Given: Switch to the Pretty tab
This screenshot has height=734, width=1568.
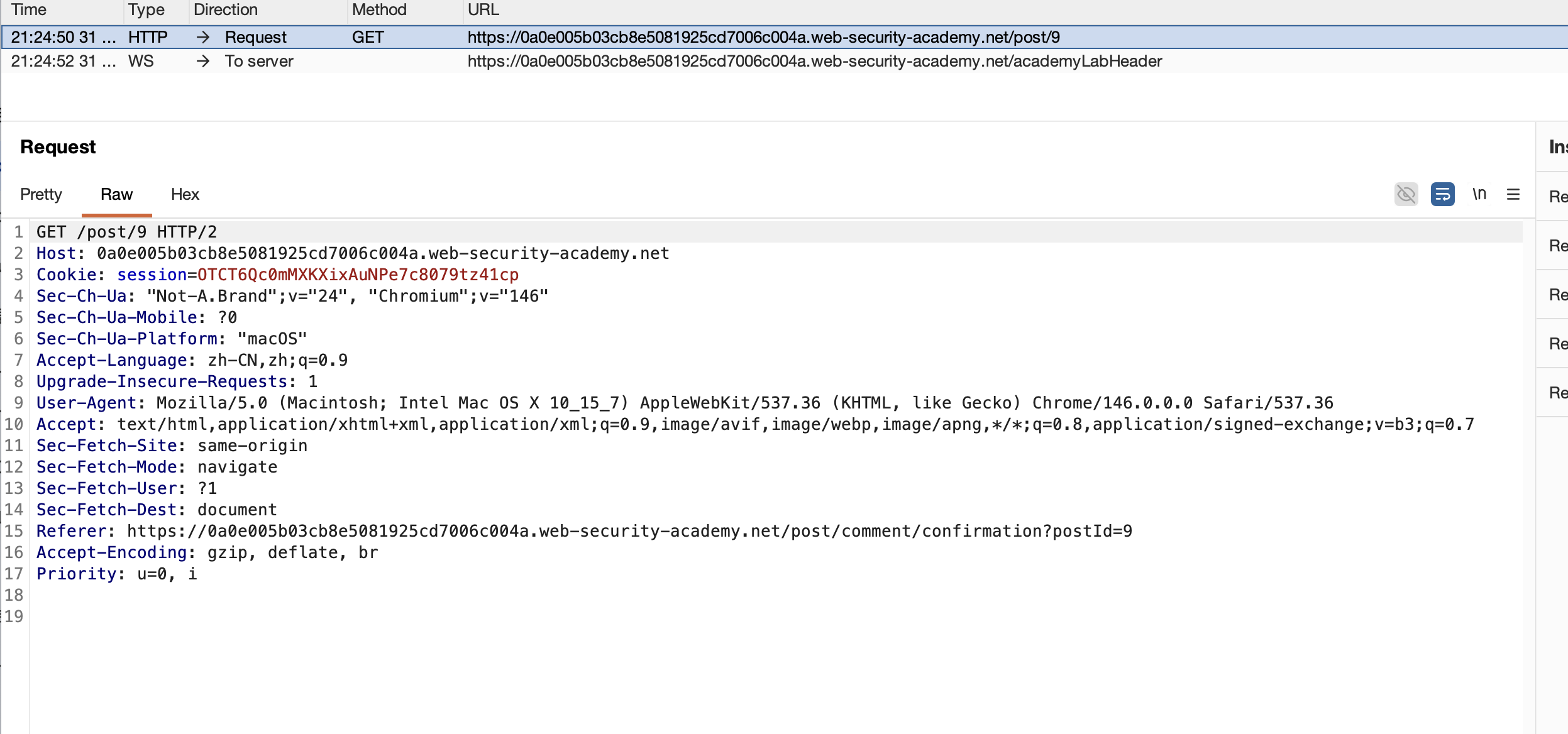Looking at the screenshot, I should click(x=41, y=194).
